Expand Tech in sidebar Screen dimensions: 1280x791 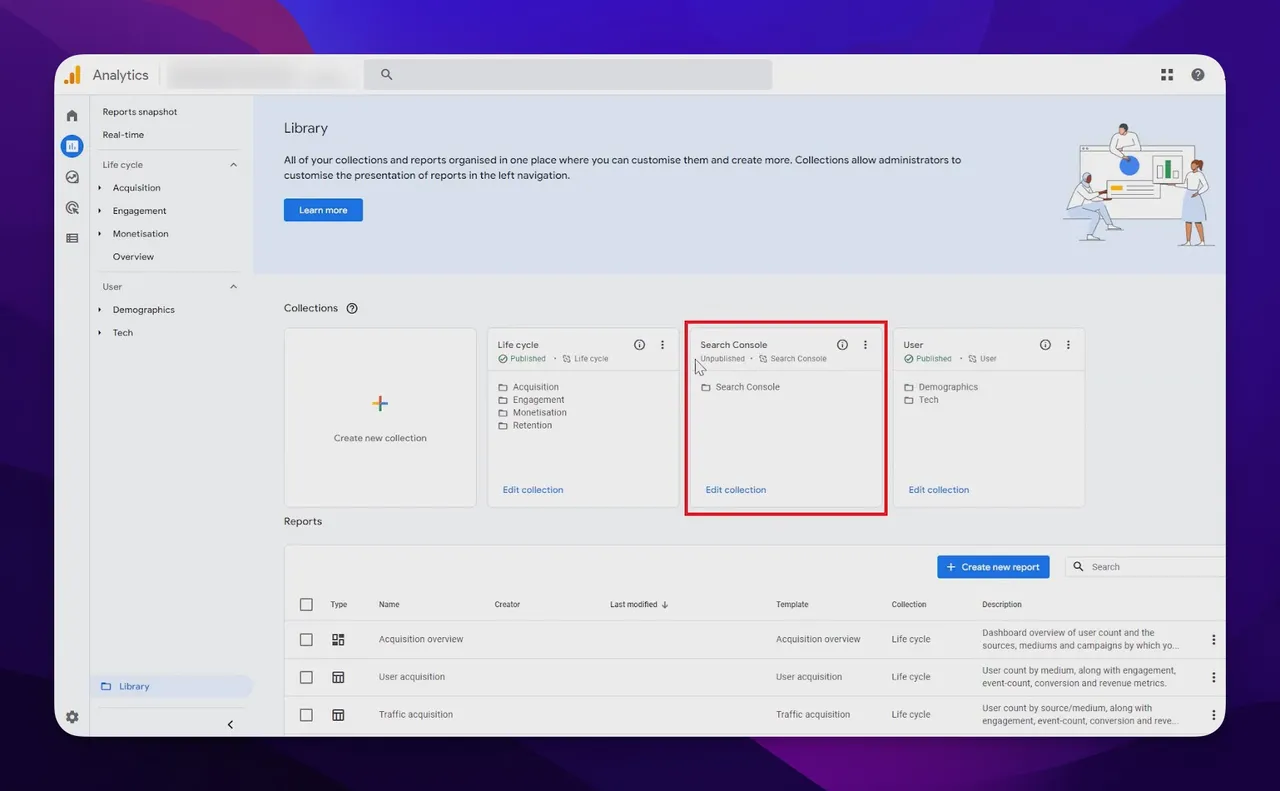pyautogui.click(x=100, y=333)
